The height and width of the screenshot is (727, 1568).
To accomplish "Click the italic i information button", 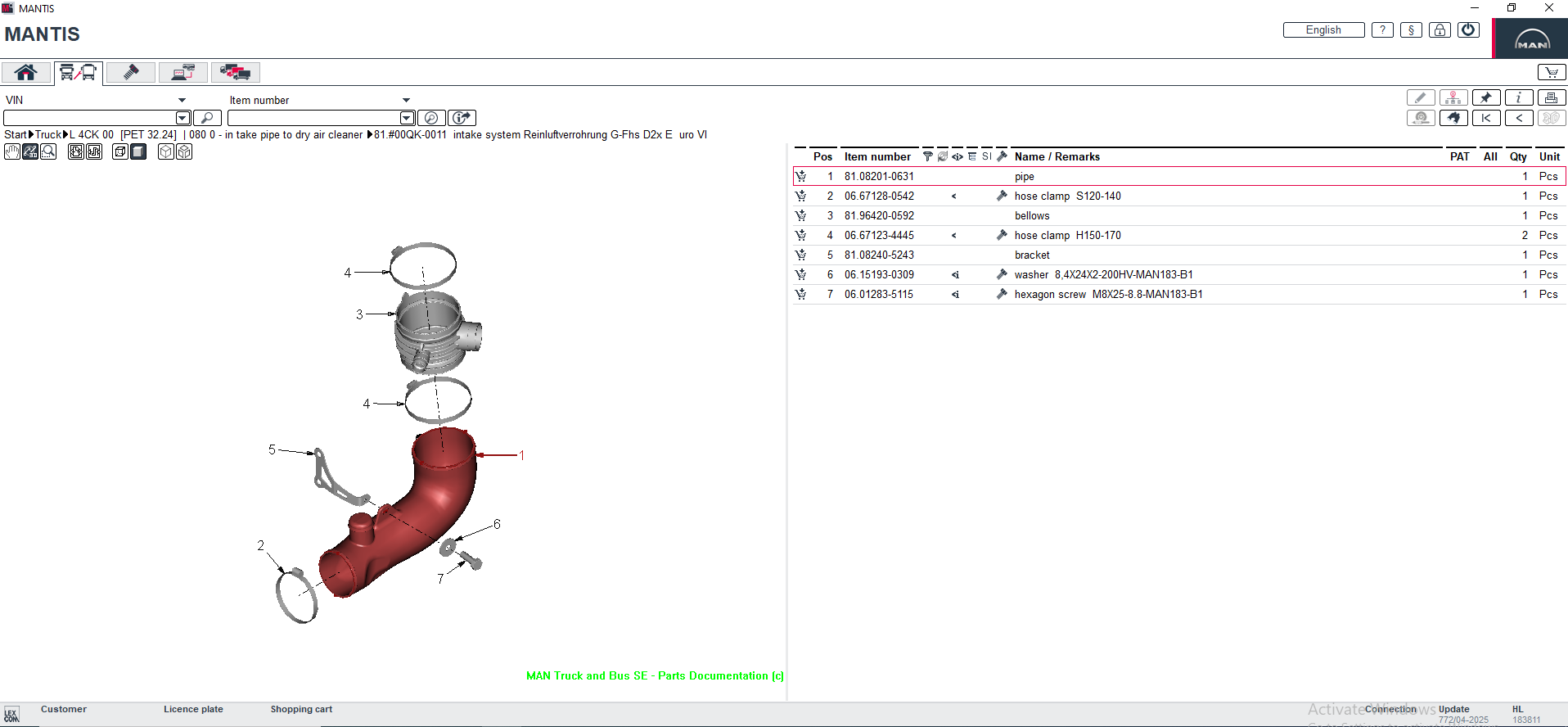I will 1519,97.
